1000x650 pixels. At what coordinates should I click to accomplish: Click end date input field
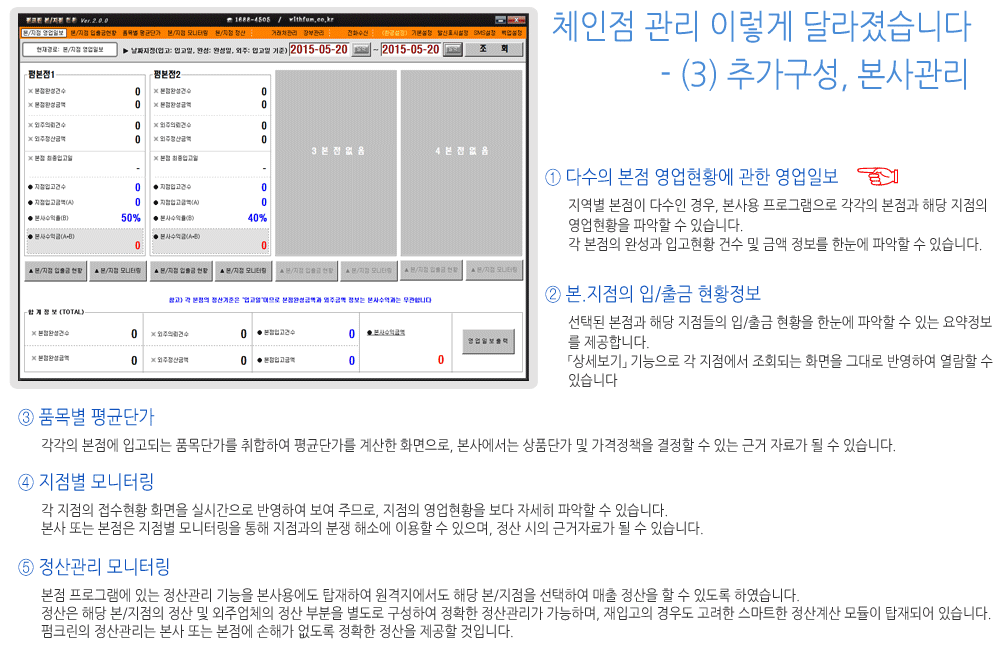410,49
